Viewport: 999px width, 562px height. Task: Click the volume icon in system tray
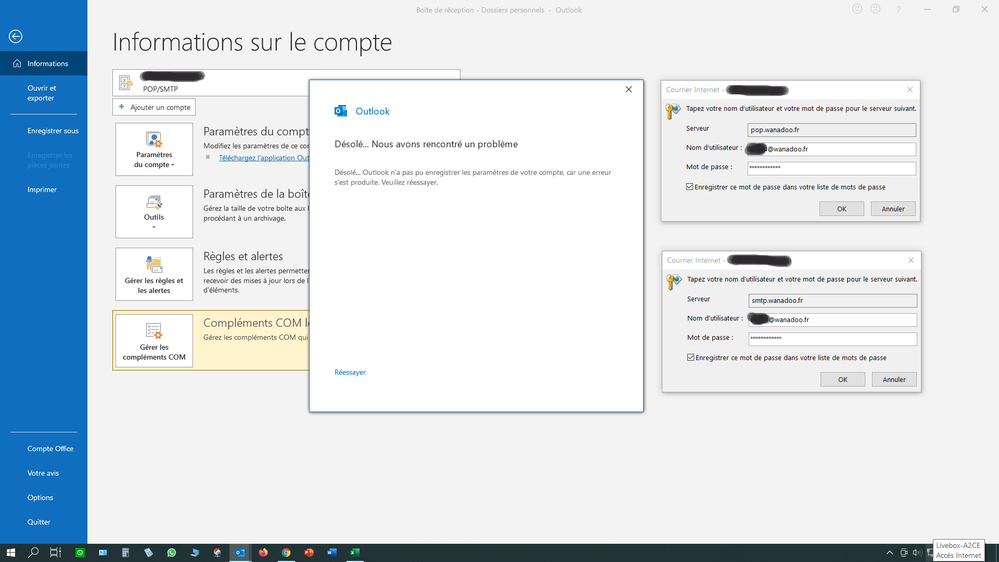click(916, 552)
